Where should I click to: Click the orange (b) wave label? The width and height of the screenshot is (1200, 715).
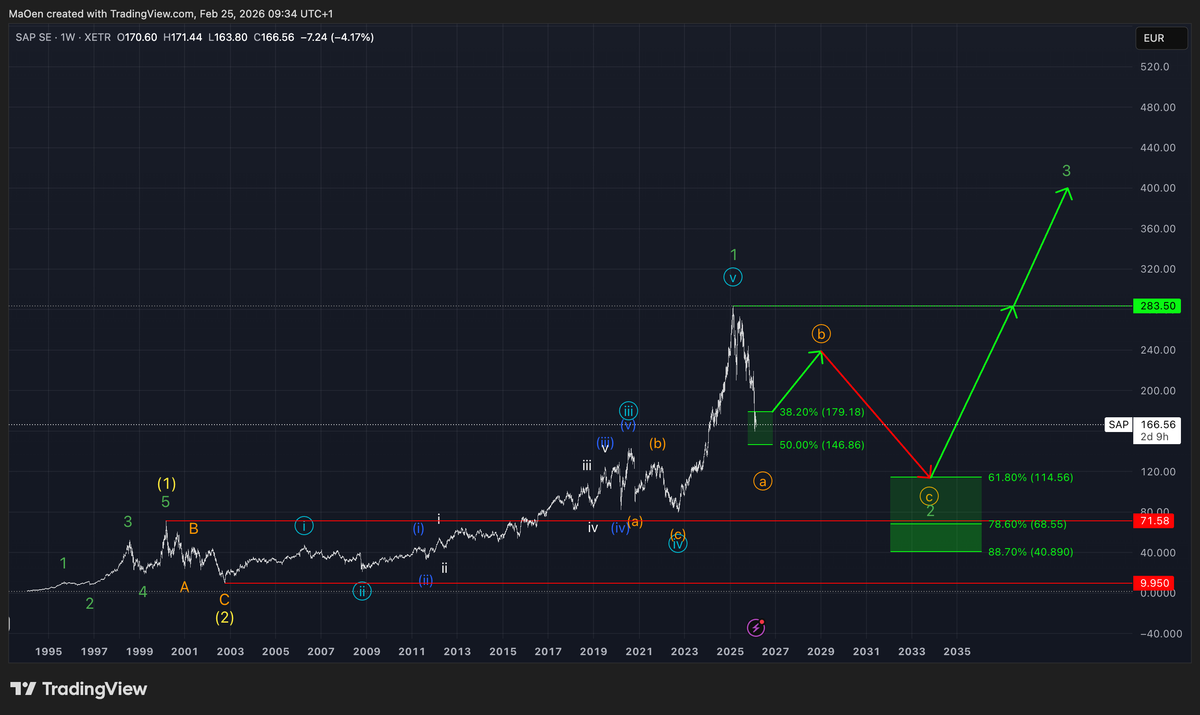[820, 333]
